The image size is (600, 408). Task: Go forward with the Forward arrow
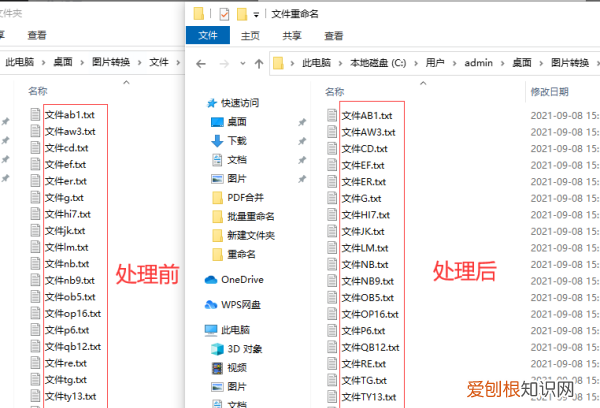[x=224, y=64]
